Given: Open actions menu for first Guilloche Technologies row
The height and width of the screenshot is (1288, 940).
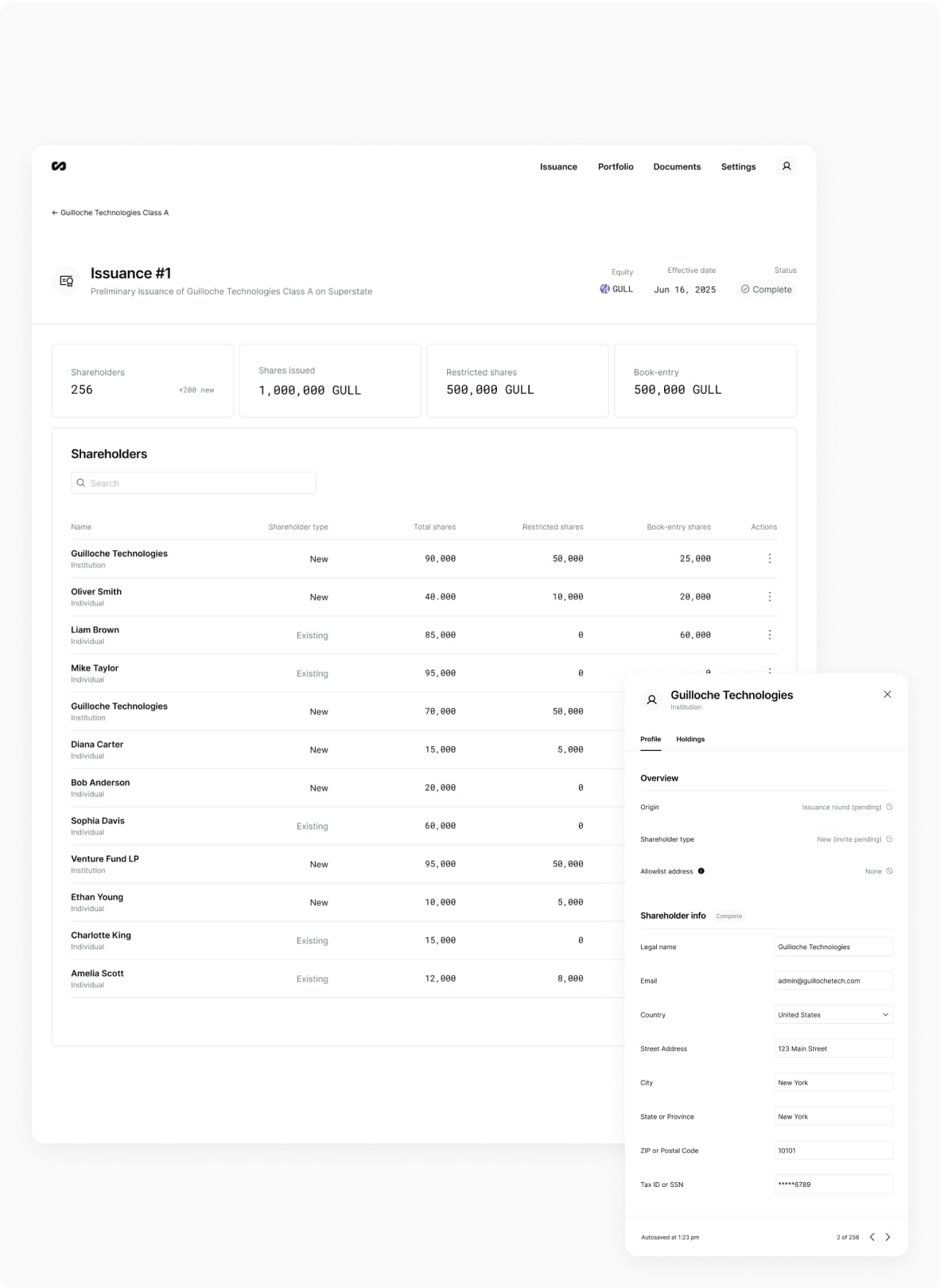Looking at the screenshot, I should 769,558.
